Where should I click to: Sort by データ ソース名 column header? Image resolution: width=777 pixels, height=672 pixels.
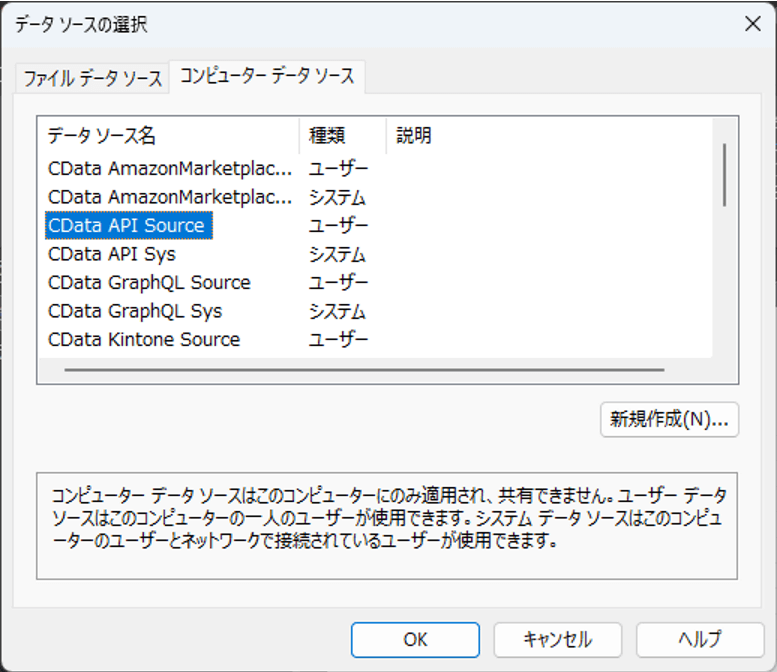coord(102,136)
